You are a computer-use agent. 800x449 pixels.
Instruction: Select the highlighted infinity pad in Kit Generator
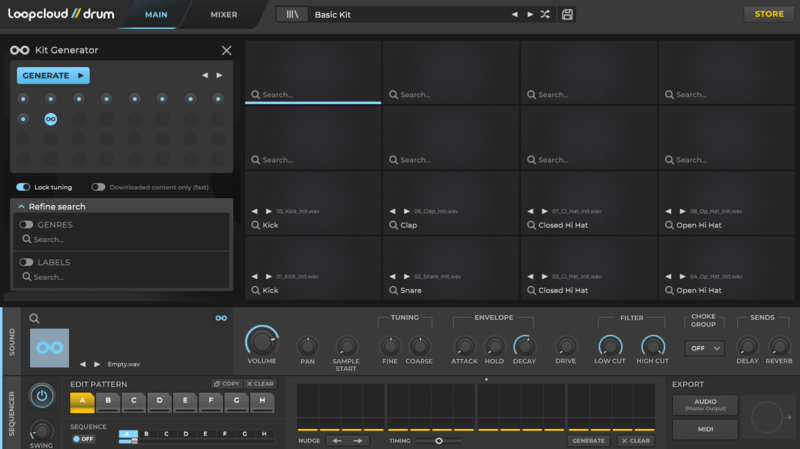tap(50, 119)
